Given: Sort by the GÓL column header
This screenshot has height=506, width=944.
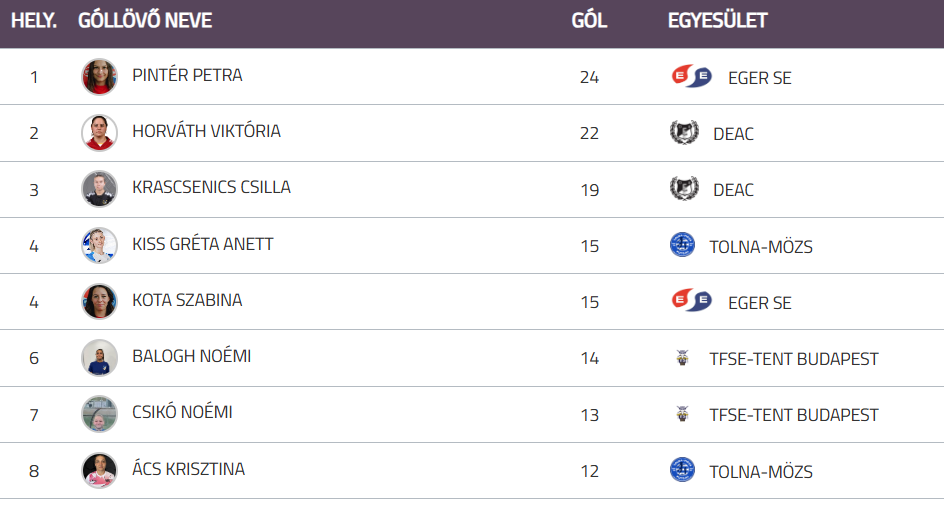Looking at the screenshot, I should pyautogui.click(x=589, y=21).
